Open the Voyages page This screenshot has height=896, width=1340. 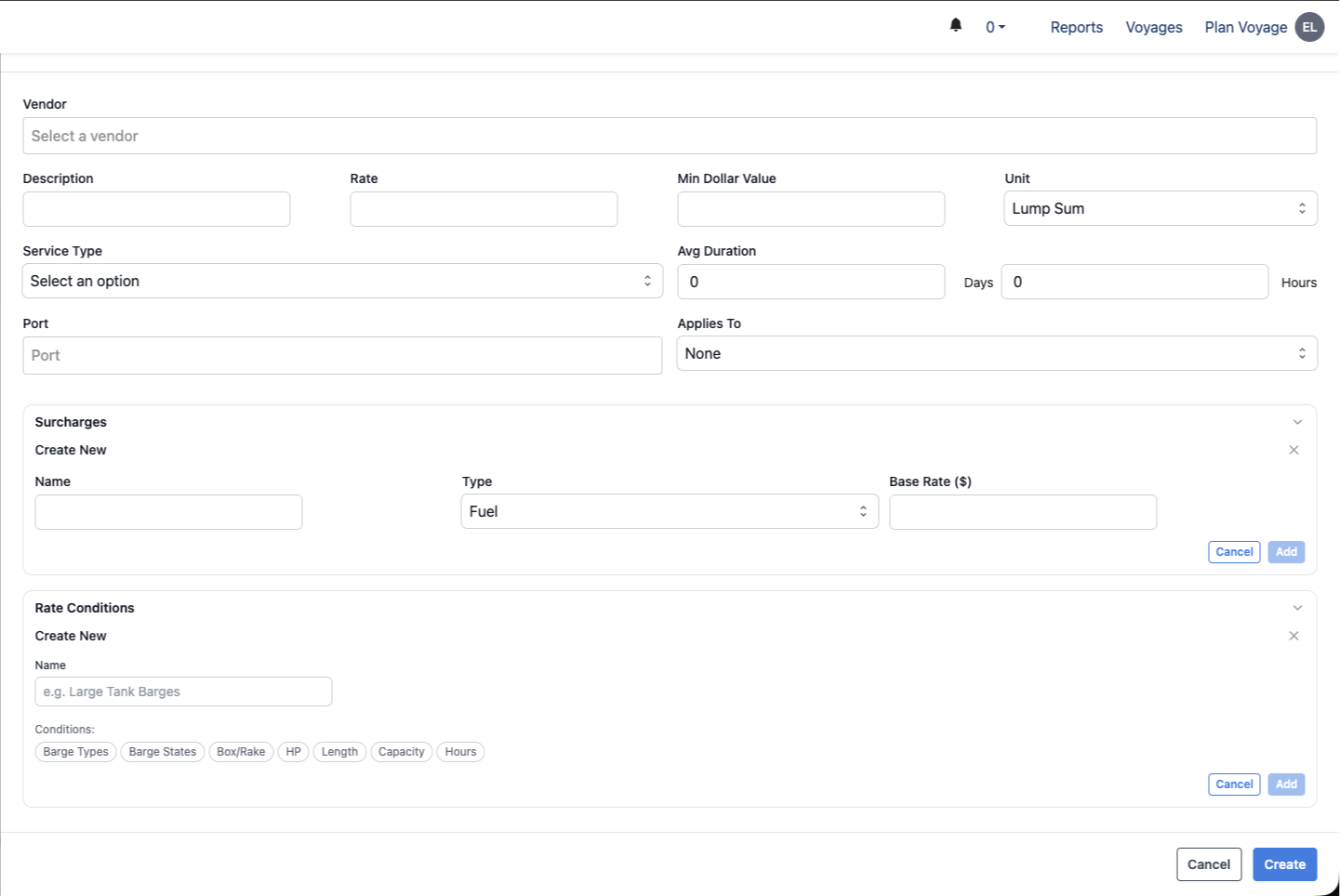tap(1153, 28)
